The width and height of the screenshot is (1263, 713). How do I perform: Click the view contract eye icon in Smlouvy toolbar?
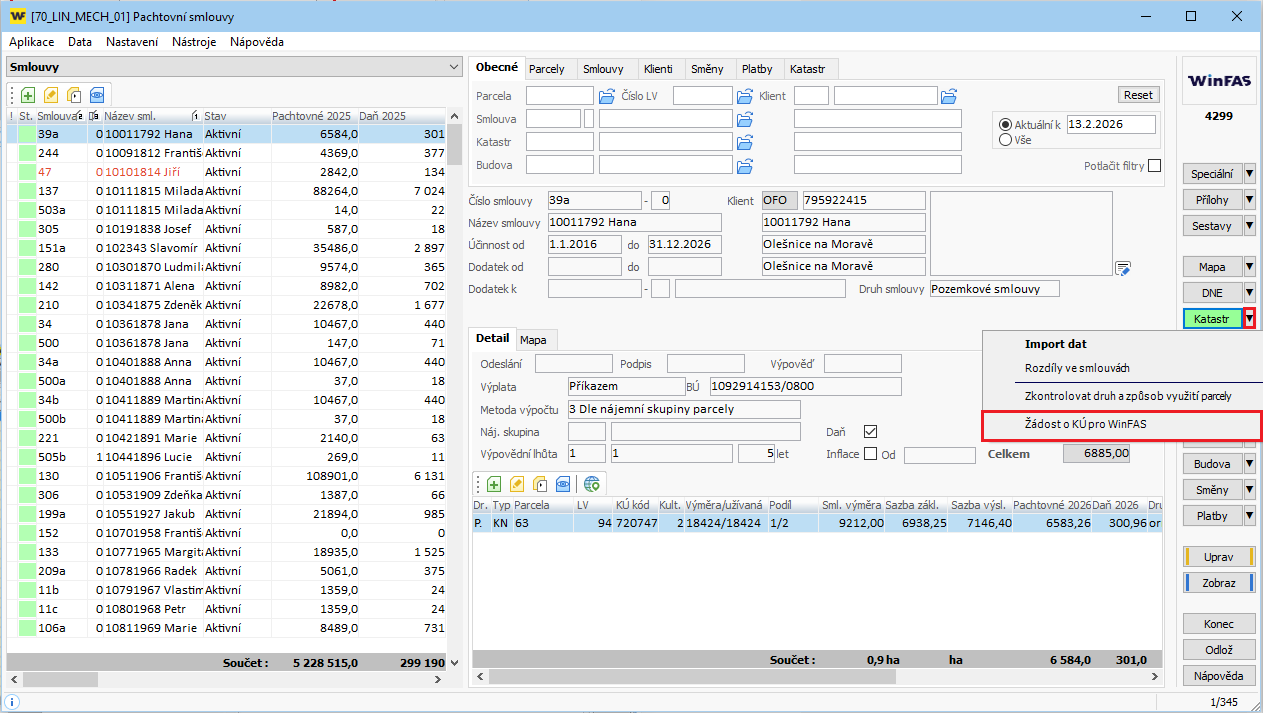[97, 95]
